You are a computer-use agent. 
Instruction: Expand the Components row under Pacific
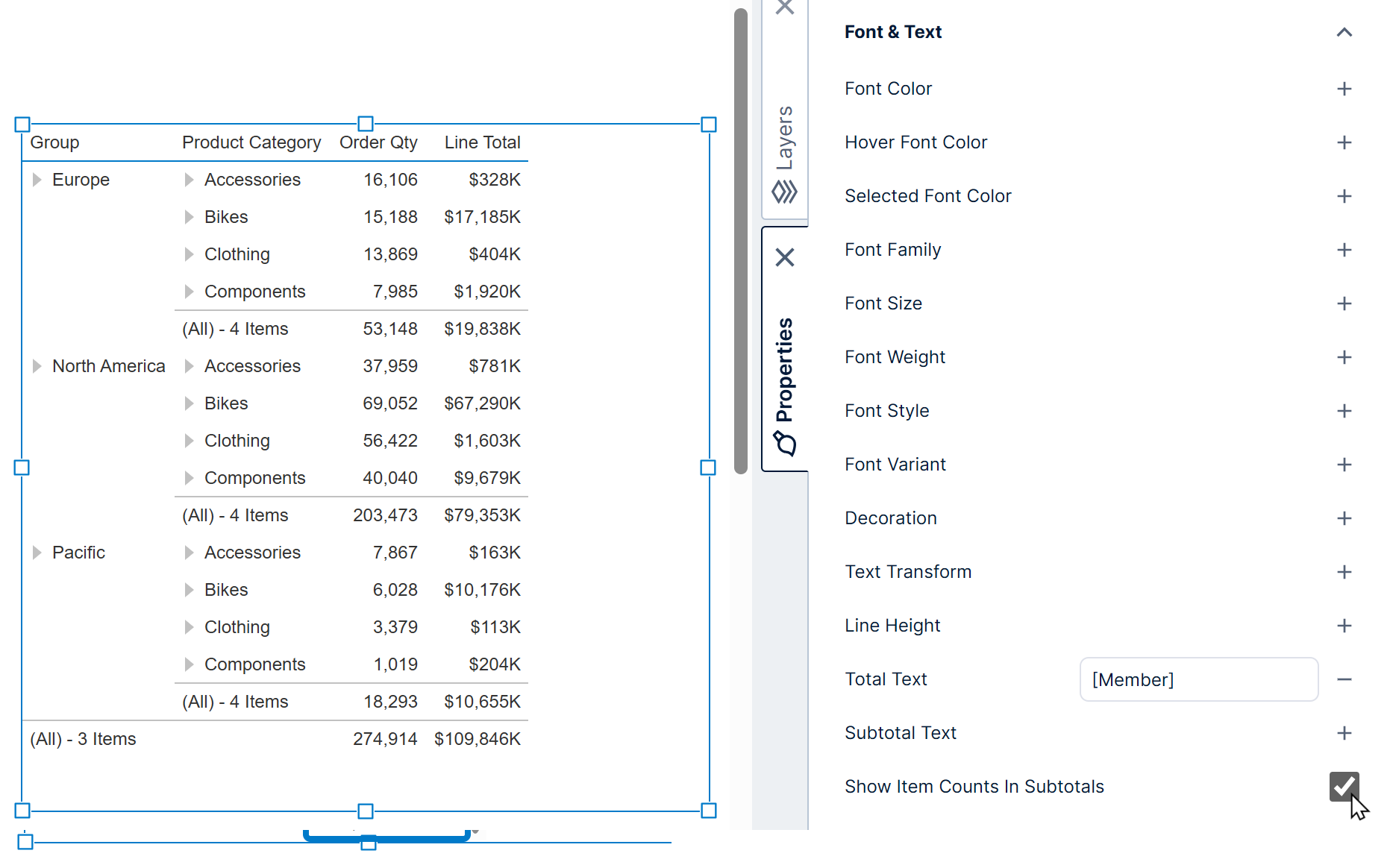[189, 664]
